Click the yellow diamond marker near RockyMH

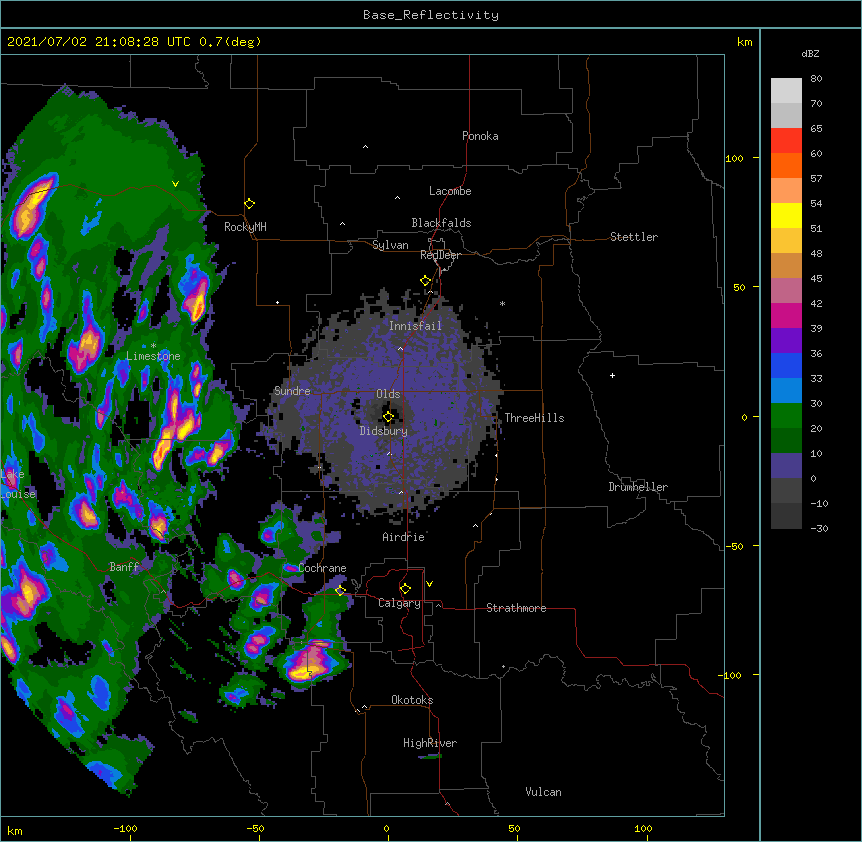[249, 204]
